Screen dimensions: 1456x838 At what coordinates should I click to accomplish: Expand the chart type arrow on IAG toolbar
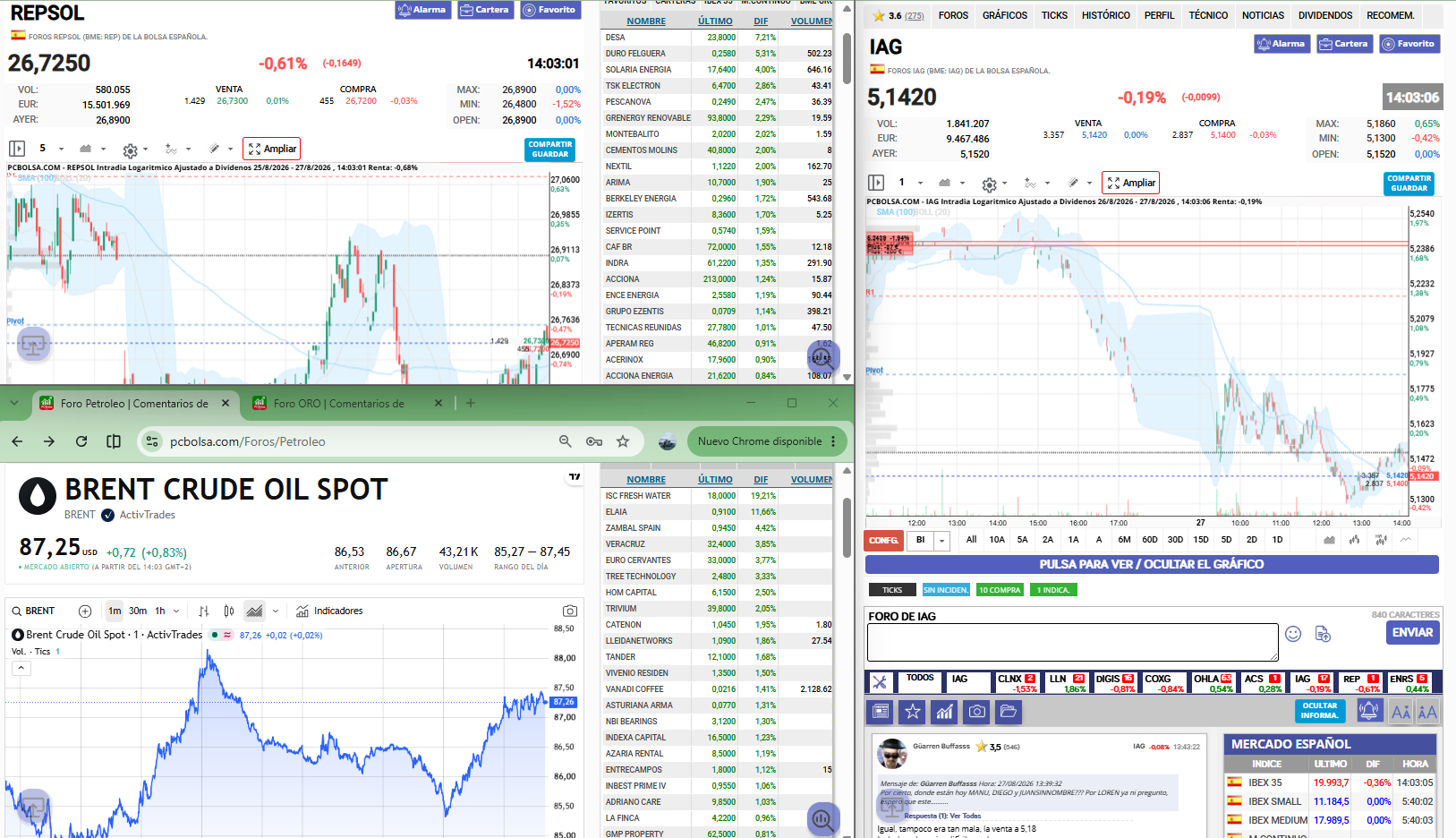click(962, 184)
